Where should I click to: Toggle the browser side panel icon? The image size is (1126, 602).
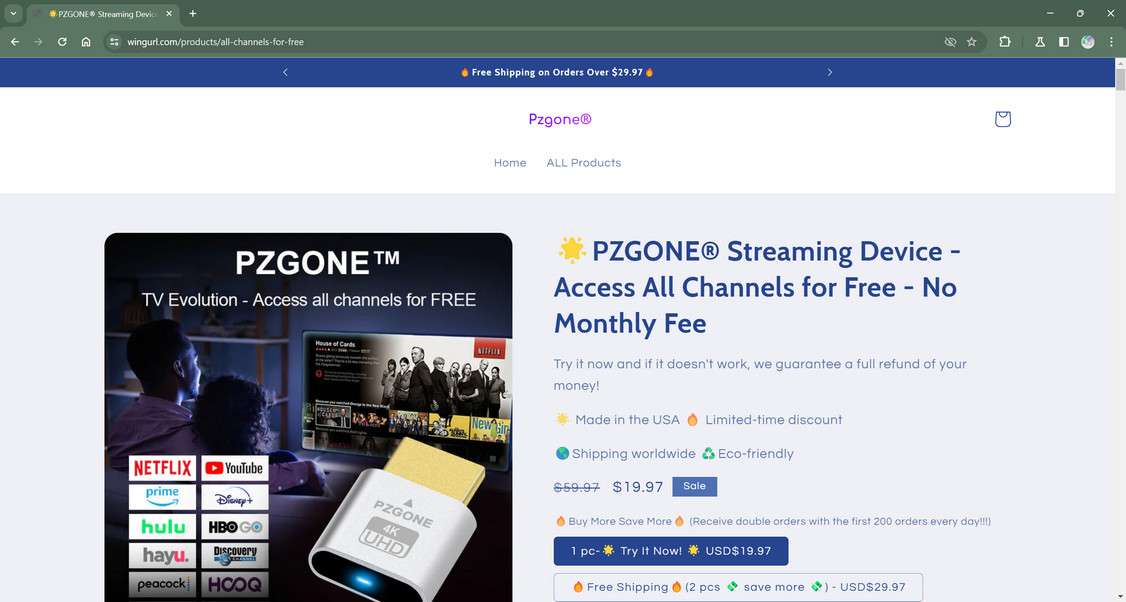[x=1064, y=42]
